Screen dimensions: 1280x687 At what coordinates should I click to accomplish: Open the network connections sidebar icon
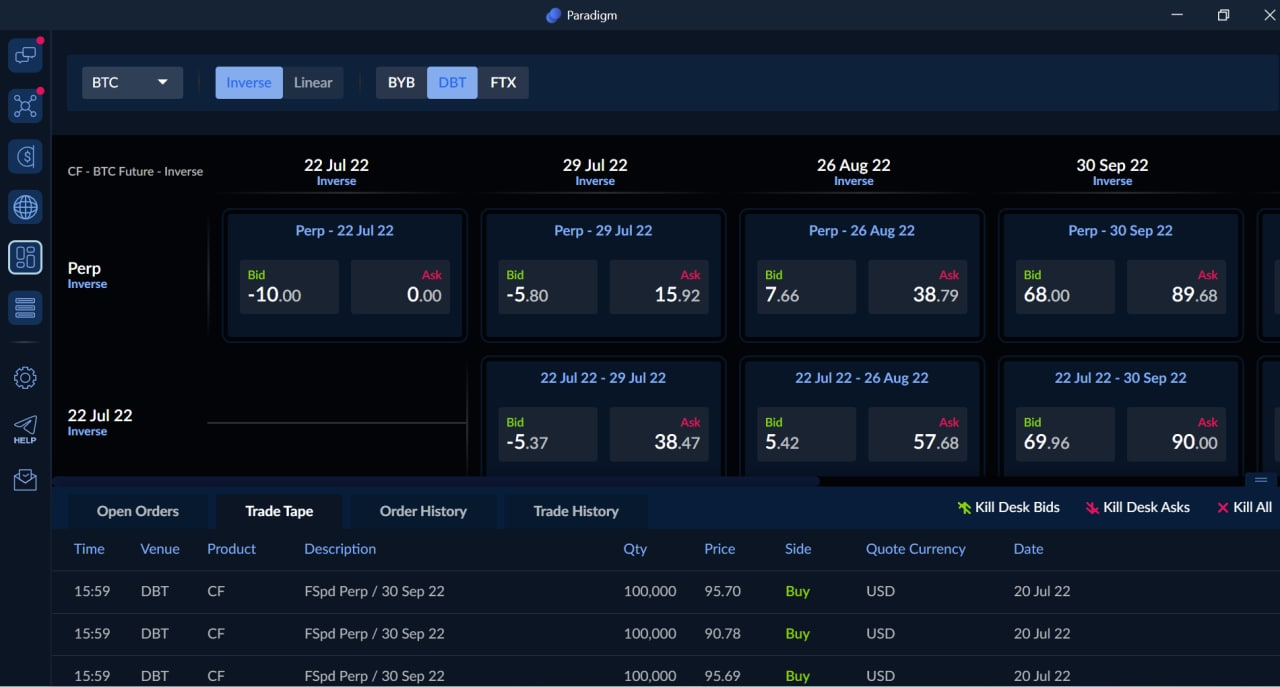[25, 106]
